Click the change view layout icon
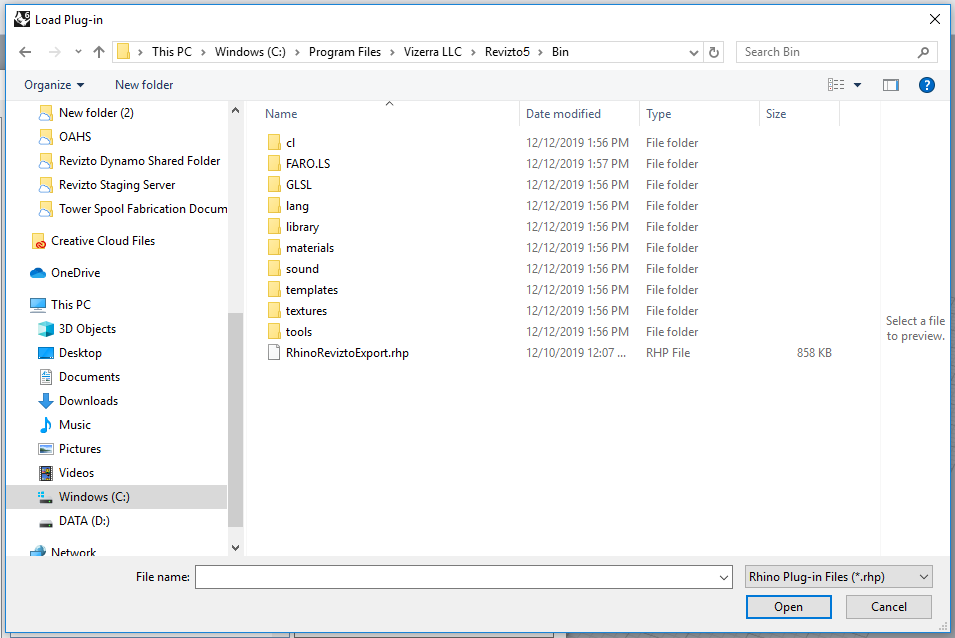955x638 pixels. tap(836, 85)
